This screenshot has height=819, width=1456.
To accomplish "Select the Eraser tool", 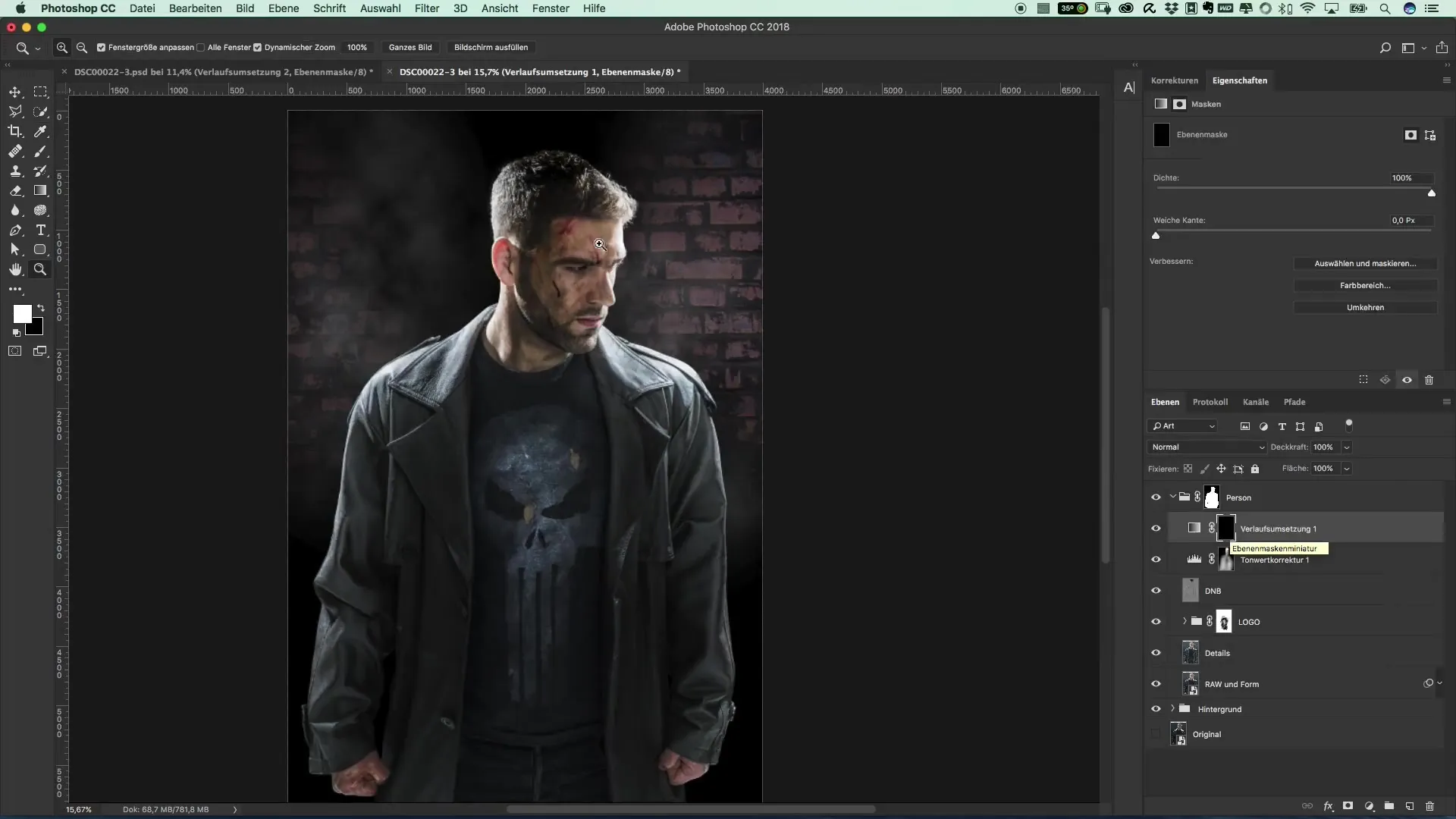I will (15, 190).
